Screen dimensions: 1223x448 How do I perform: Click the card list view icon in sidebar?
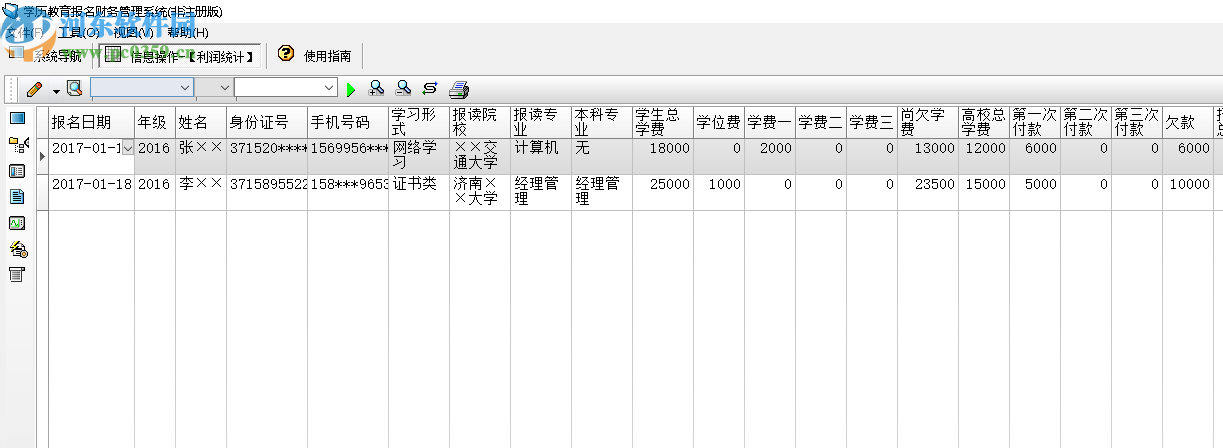pyautogui.click(x=17, y=171)
